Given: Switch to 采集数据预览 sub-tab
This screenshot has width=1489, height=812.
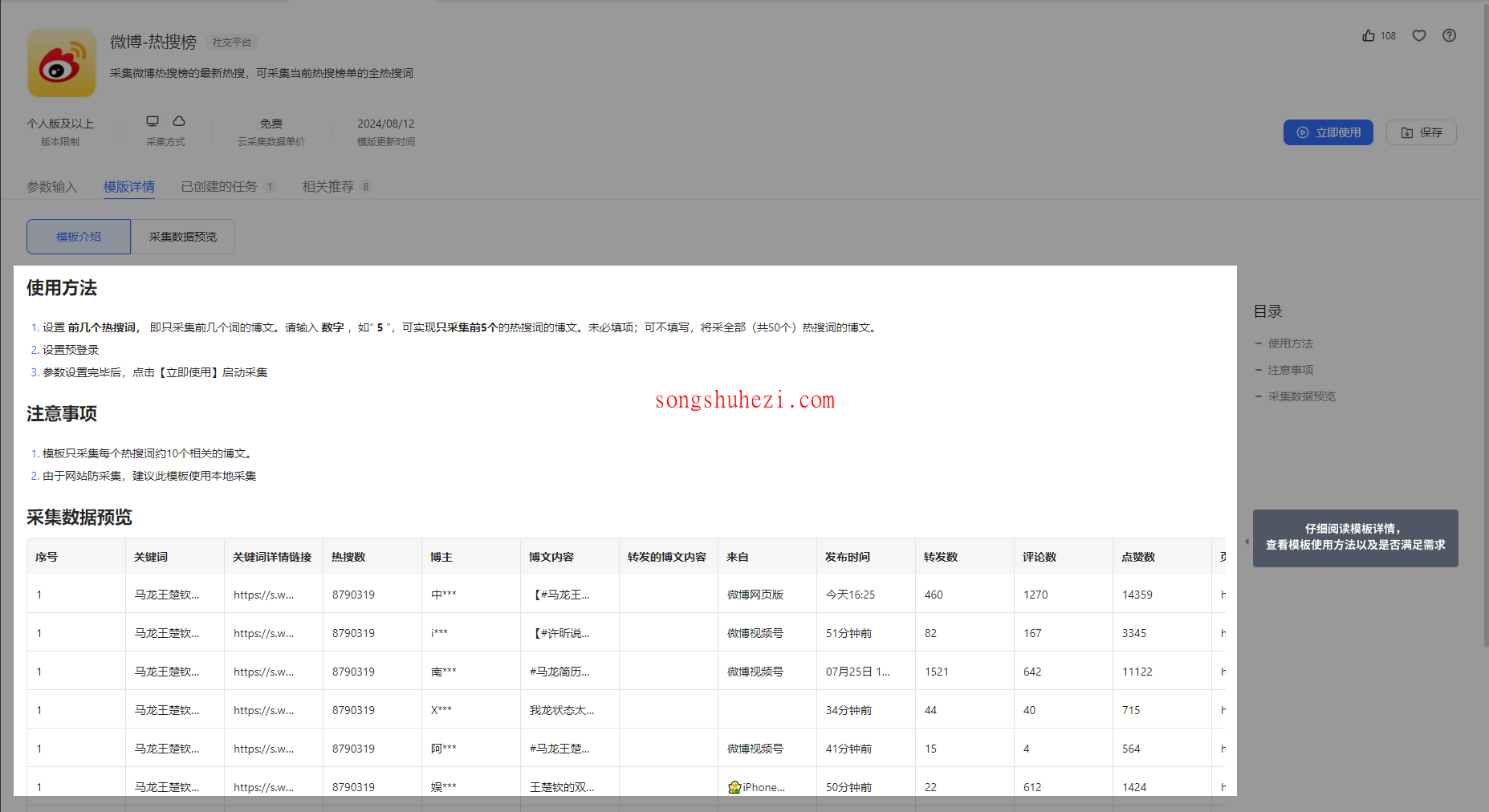Looking at the screenshot, I should click(183, 237).
